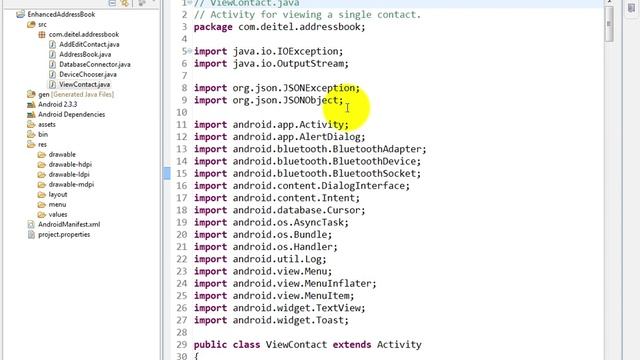Select the Android Dependencies library entry
Viewport: 640px width, 360px height.
point(71,114)
